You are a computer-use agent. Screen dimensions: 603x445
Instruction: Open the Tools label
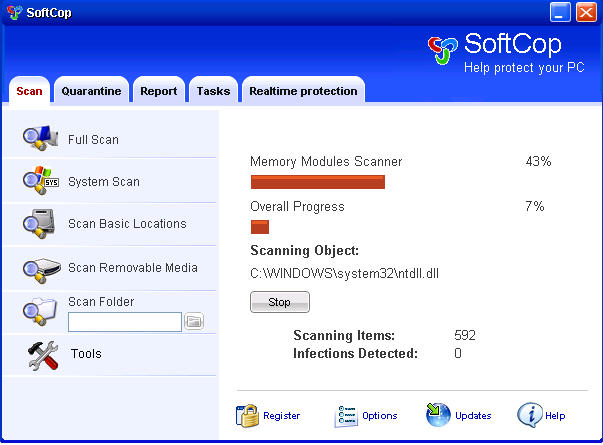(x=86, y=353)
